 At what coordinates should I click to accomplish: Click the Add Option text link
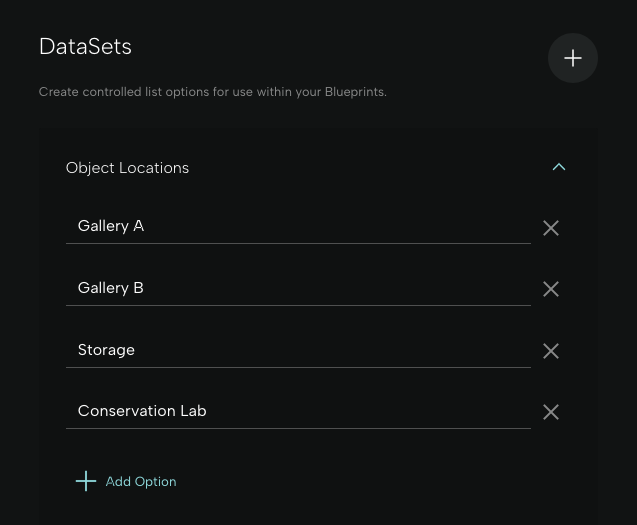(141, 482)
